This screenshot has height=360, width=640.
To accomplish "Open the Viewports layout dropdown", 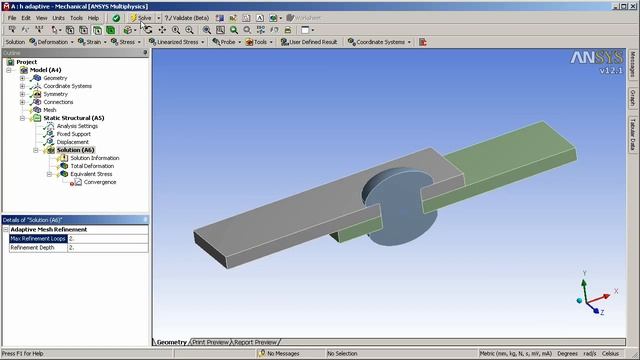I will pyautogui.click(x=313, y=30).
